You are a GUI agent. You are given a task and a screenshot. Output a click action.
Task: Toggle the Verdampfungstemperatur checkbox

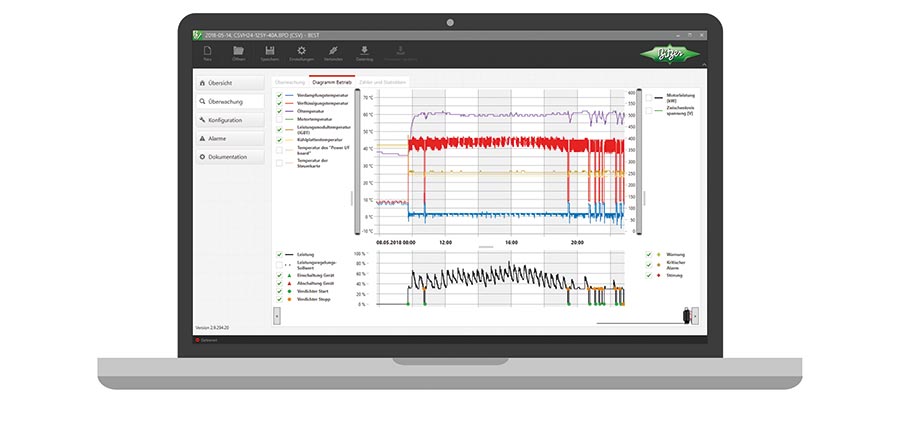[x=279, y=95]
